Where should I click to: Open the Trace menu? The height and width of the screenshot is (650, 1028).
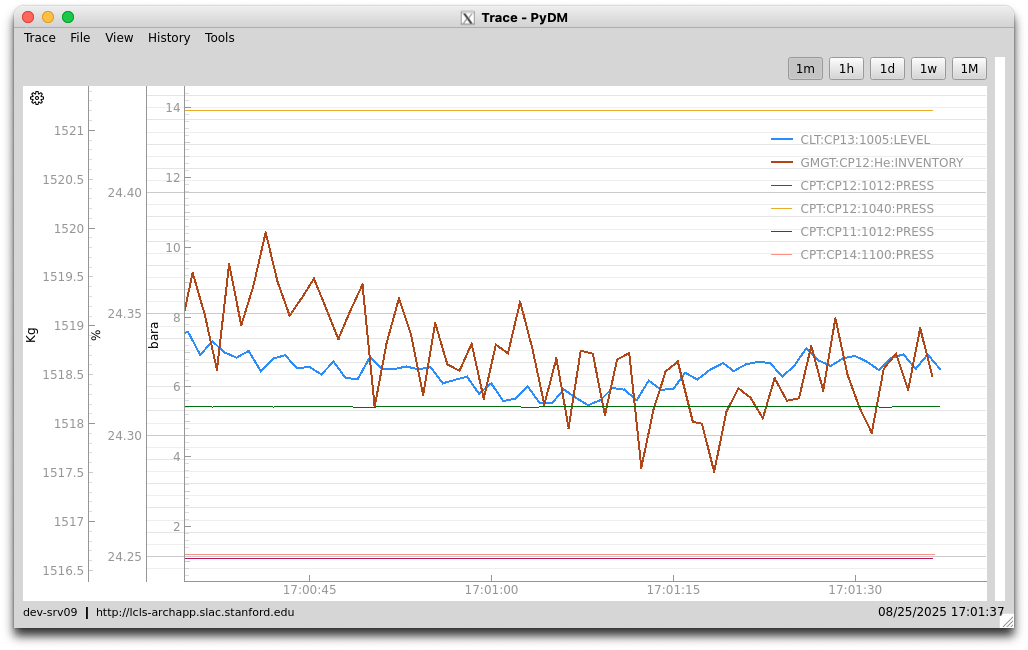[x=39, y=37]
